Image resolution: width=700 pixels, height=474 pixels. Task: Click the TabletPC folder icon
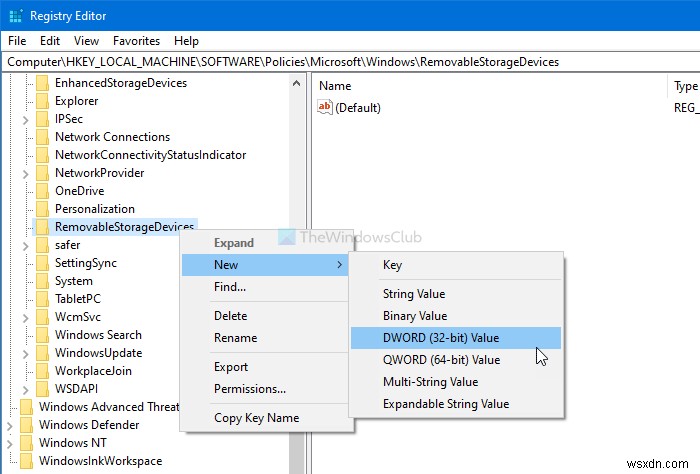click(x=42, y=299)
